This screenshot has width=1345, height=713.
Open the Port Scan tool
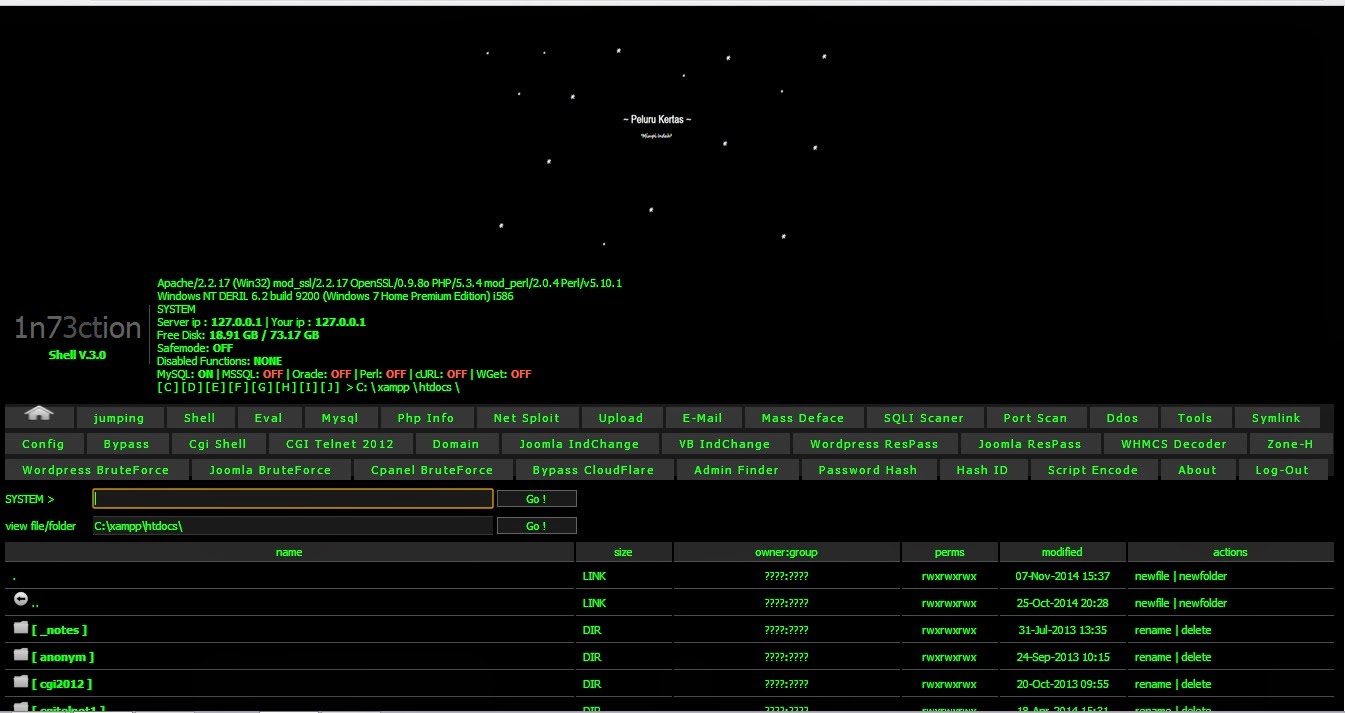pos(1036,417)
